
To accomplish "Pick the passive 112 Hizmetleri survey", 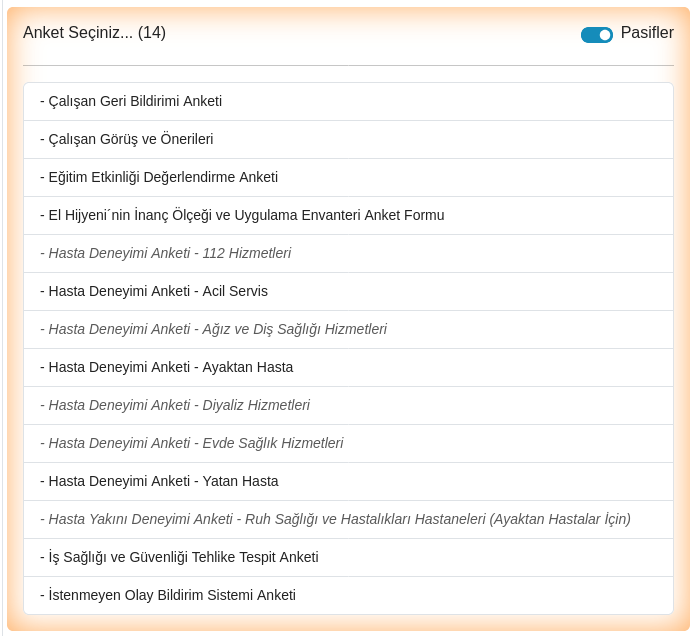I will (x=348, y=253).
